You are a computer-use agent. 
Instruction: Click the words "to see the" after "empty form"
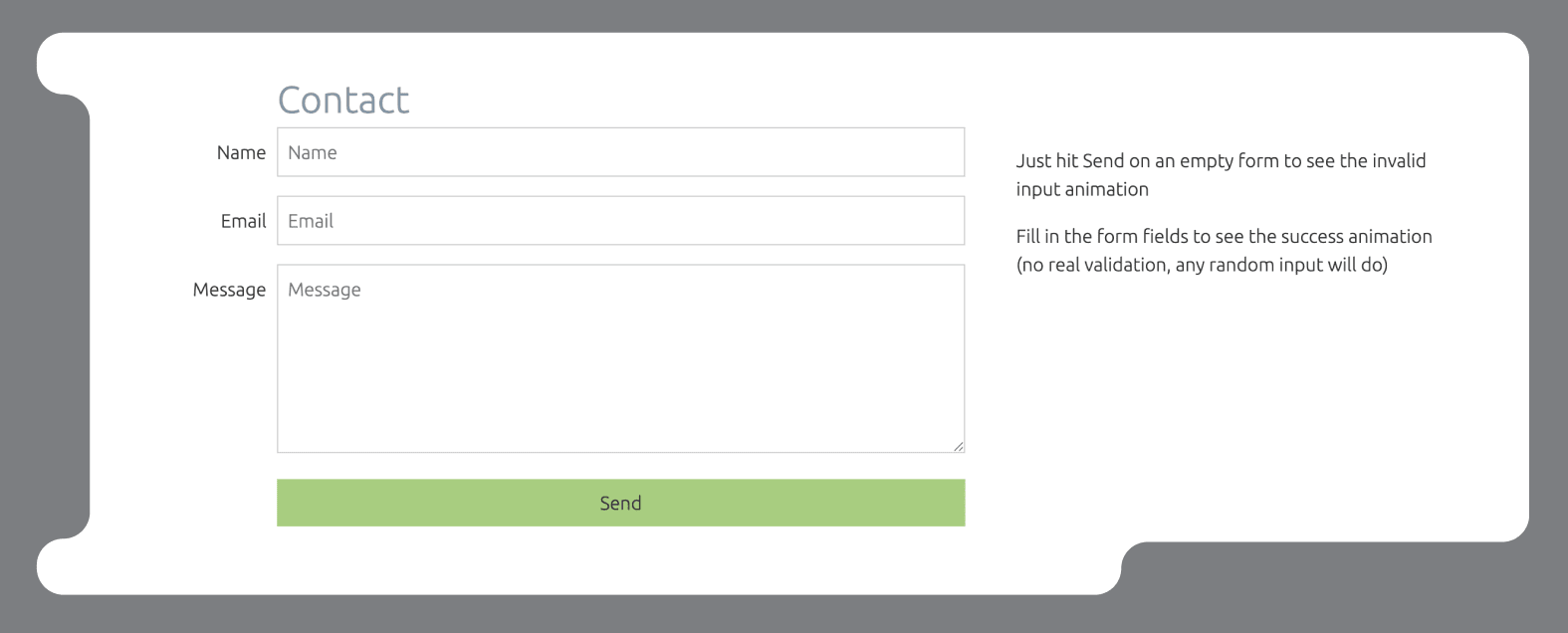coord(1327,161)
